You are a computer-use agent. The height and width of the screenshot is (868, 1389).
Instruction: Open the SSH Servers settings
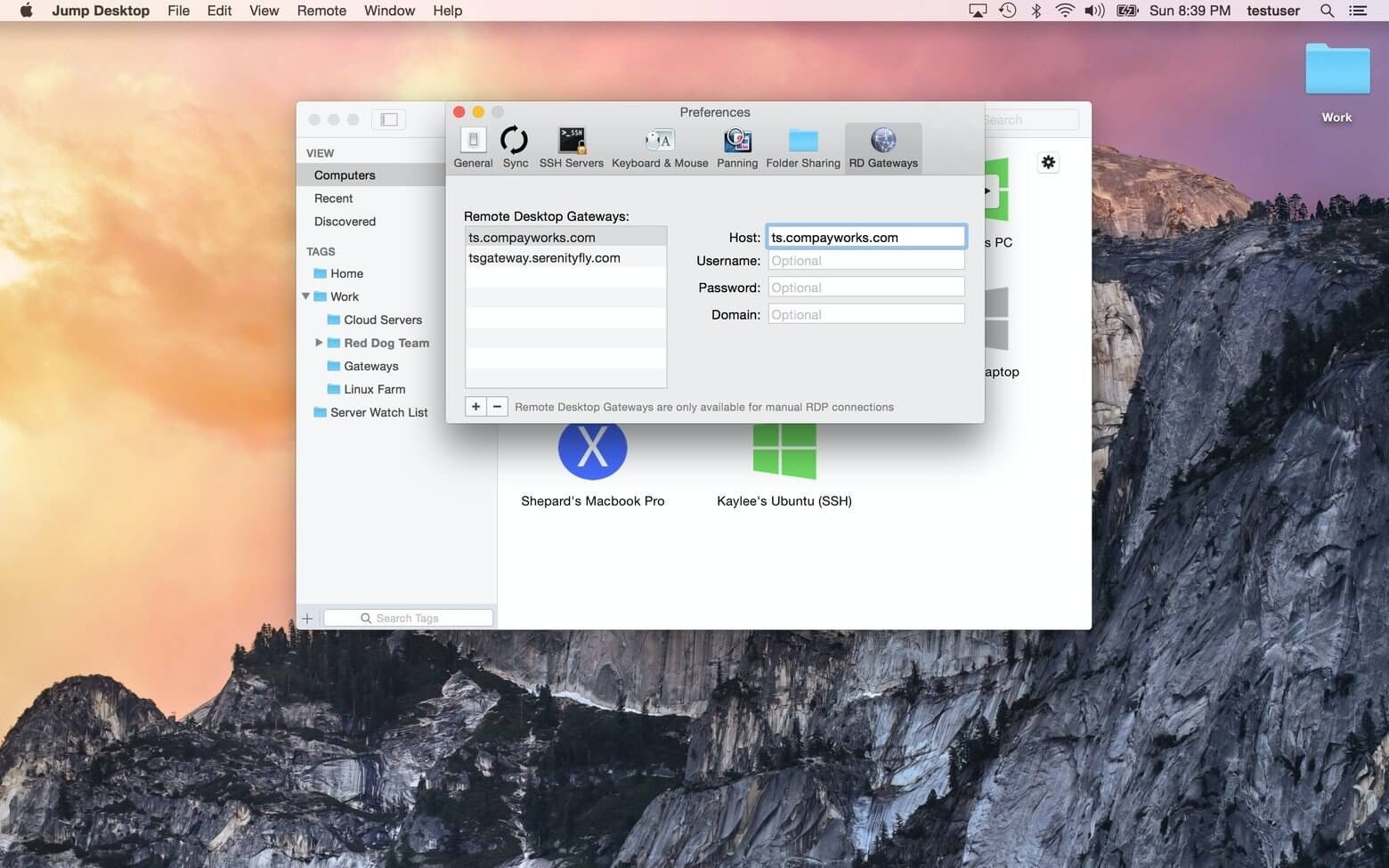point(571,145)
